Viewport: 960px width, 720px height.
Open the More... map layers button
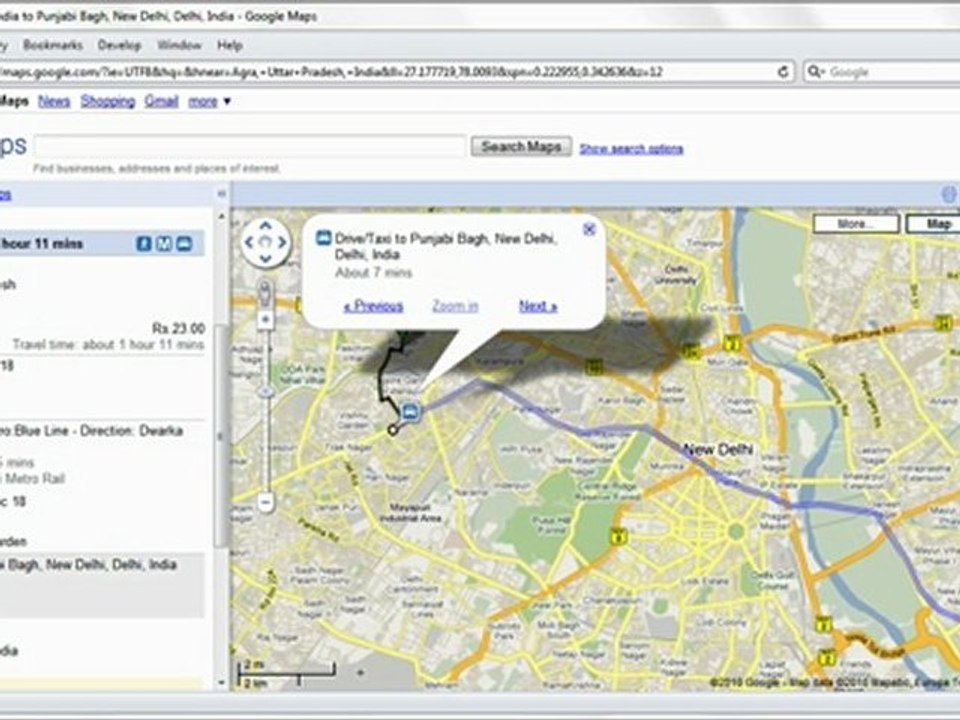(x=856, y=224)
